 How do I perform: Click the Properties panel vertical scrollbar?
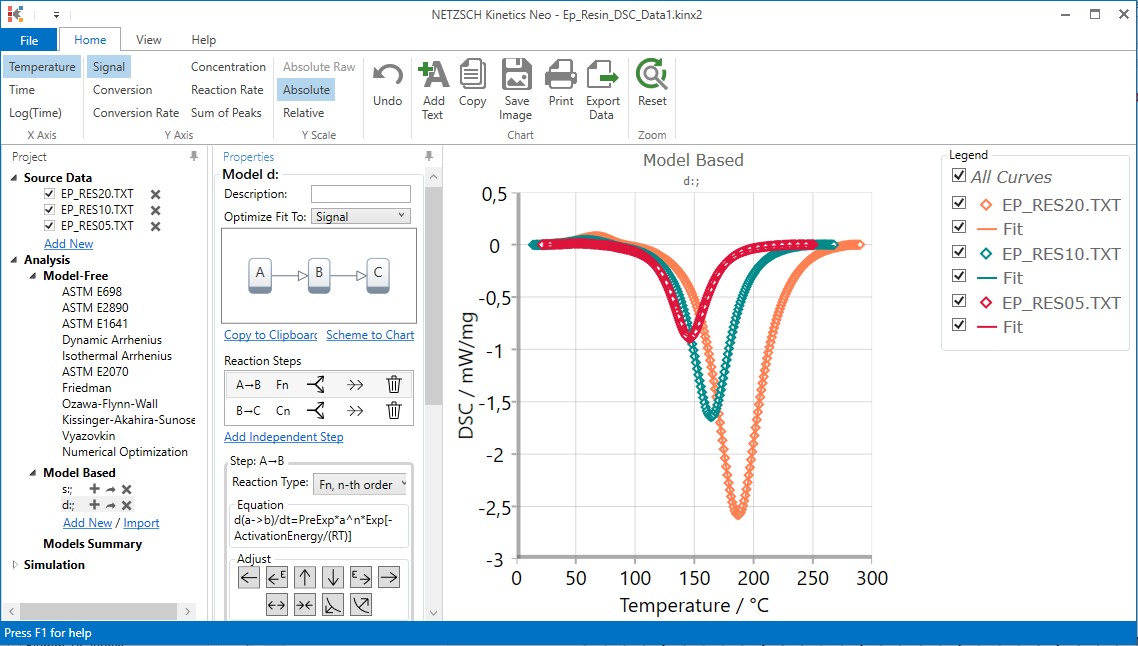tap(433, 300)
